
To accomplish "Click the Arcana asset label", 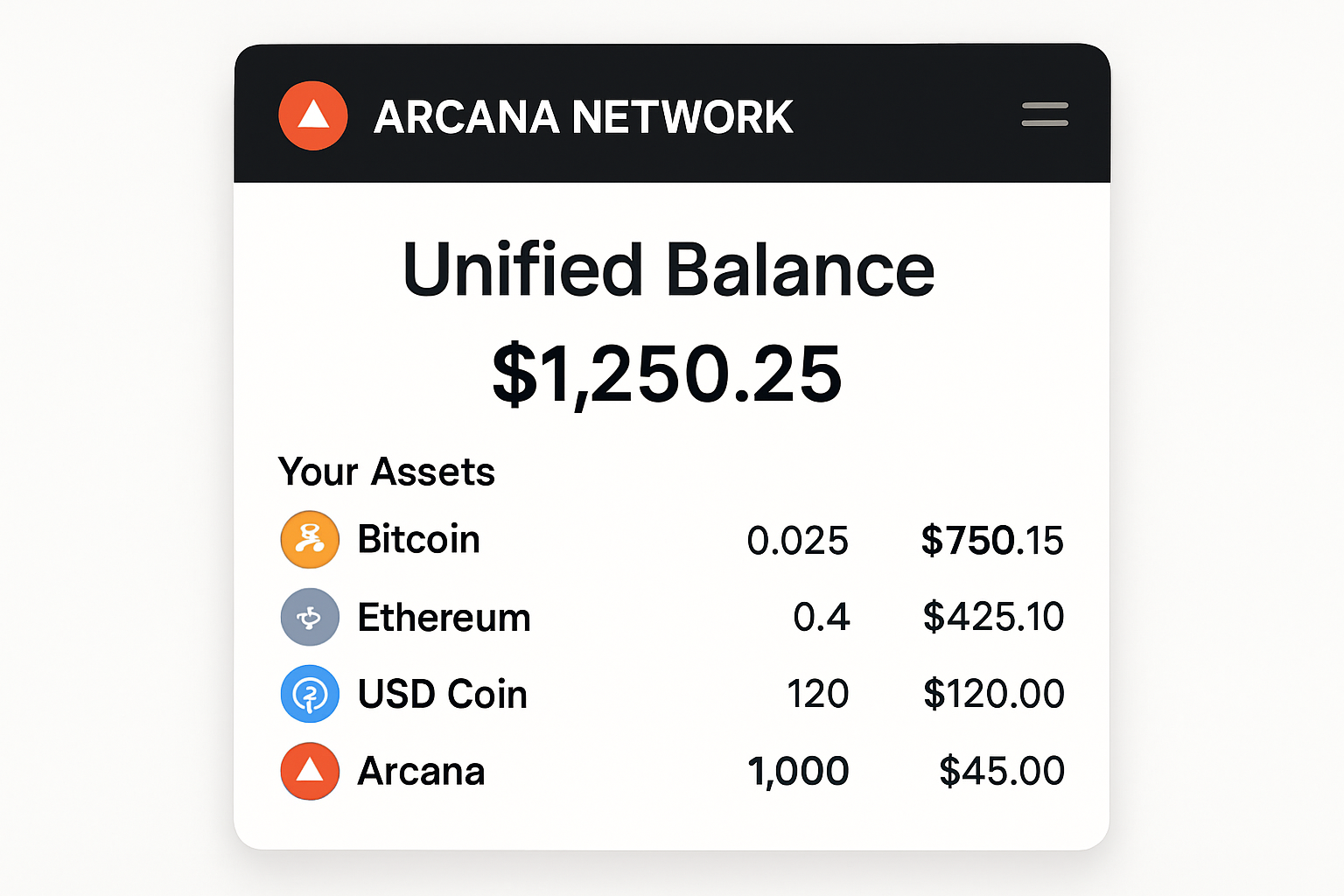I will (421, 771).
